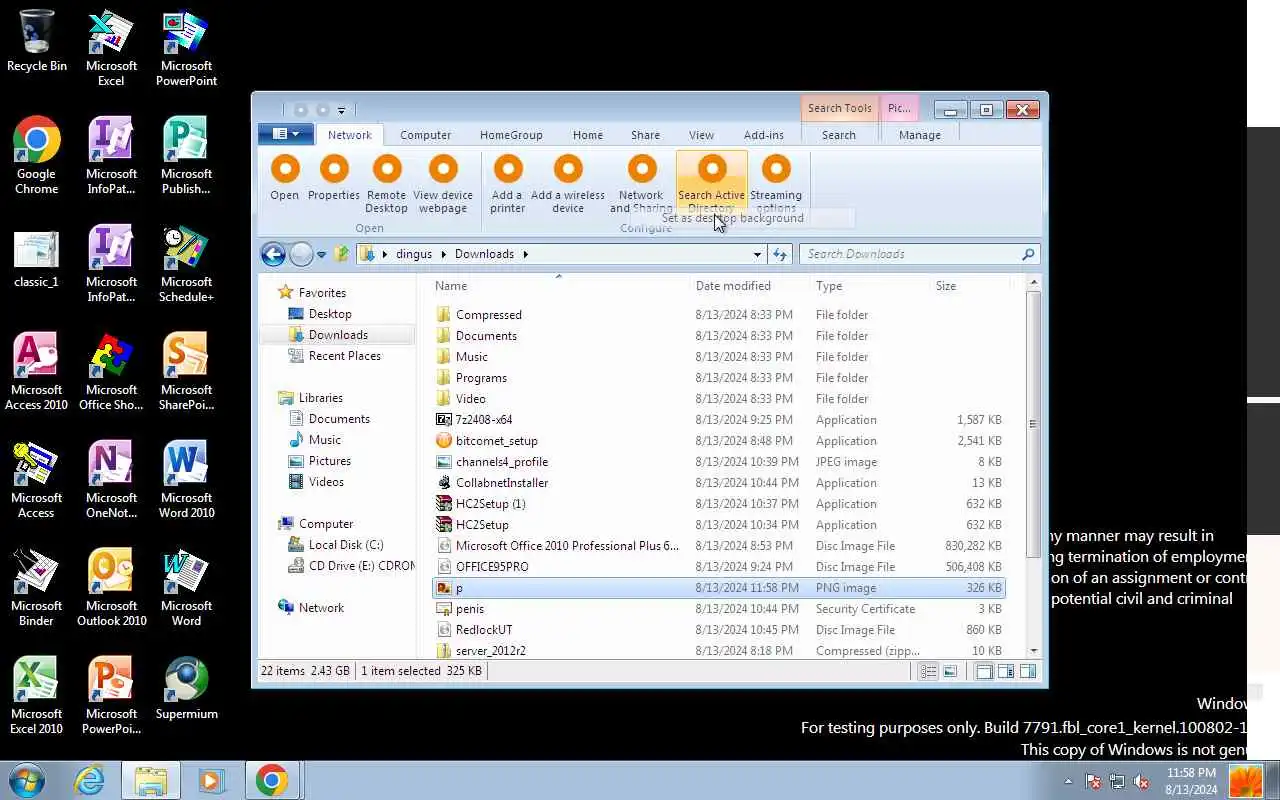
Task: Click the volume icon in system tray
Action: click(1141, 782)
